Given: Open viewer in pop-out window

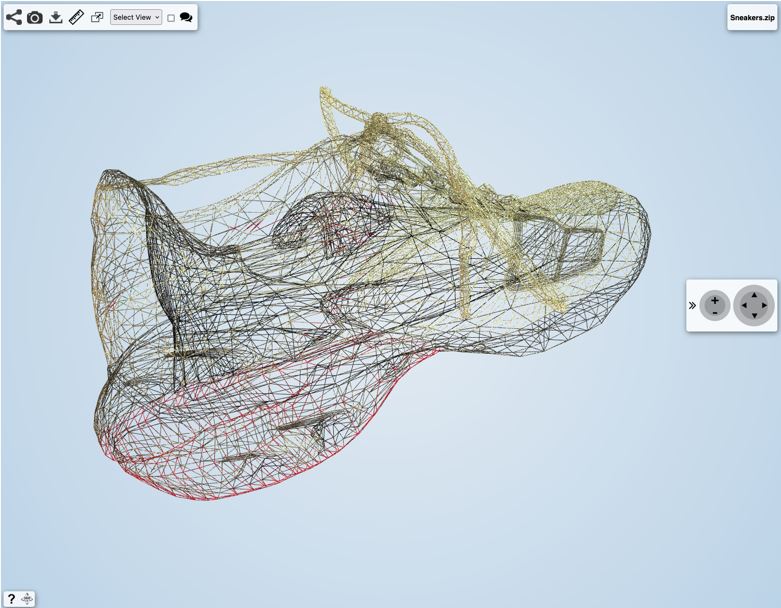Looking at the screenshot, I should pyautogui.click(x=97, y=17).
